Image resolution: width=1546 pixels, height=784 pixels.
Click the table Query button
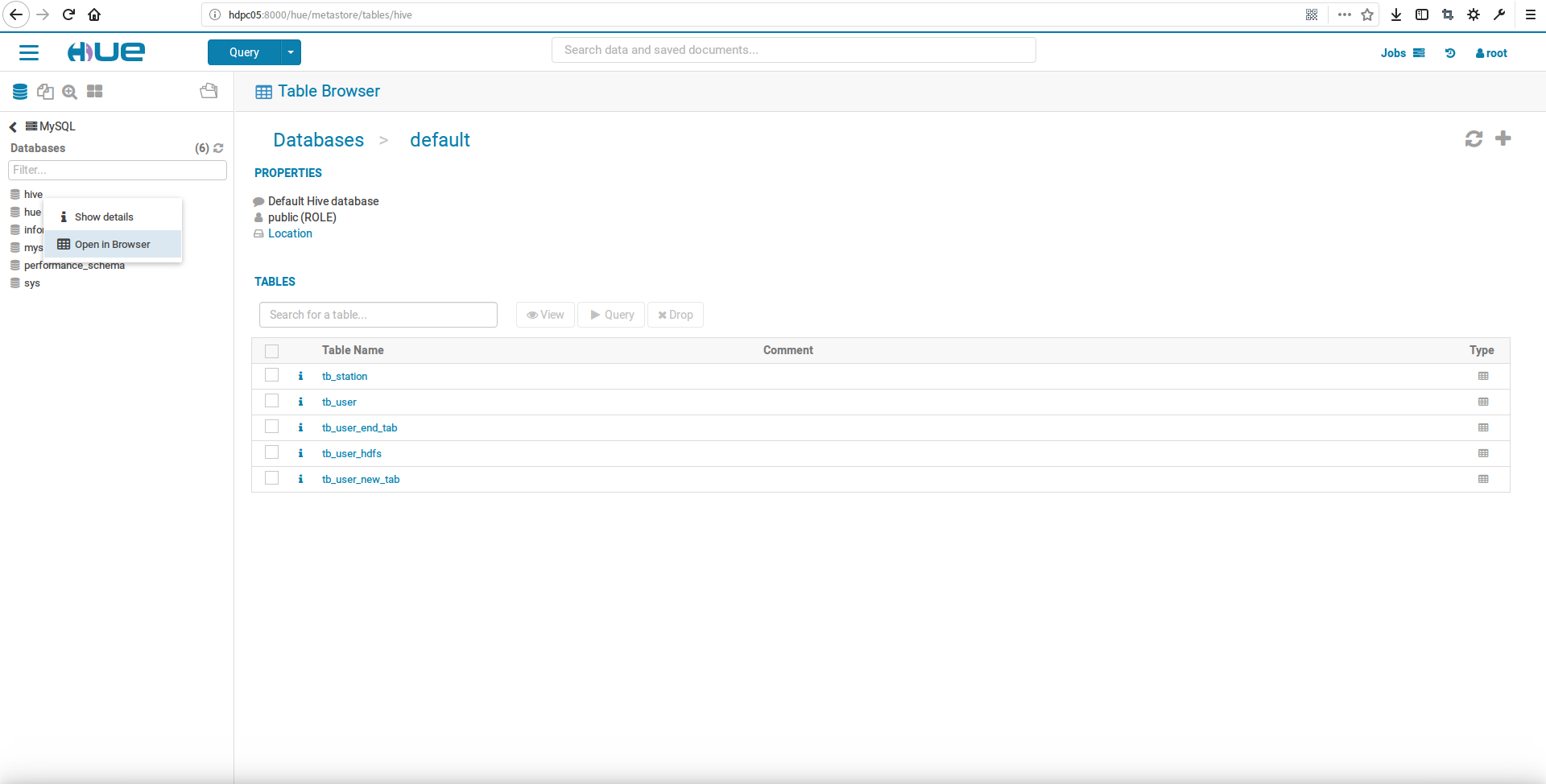(x=611, y=315)
